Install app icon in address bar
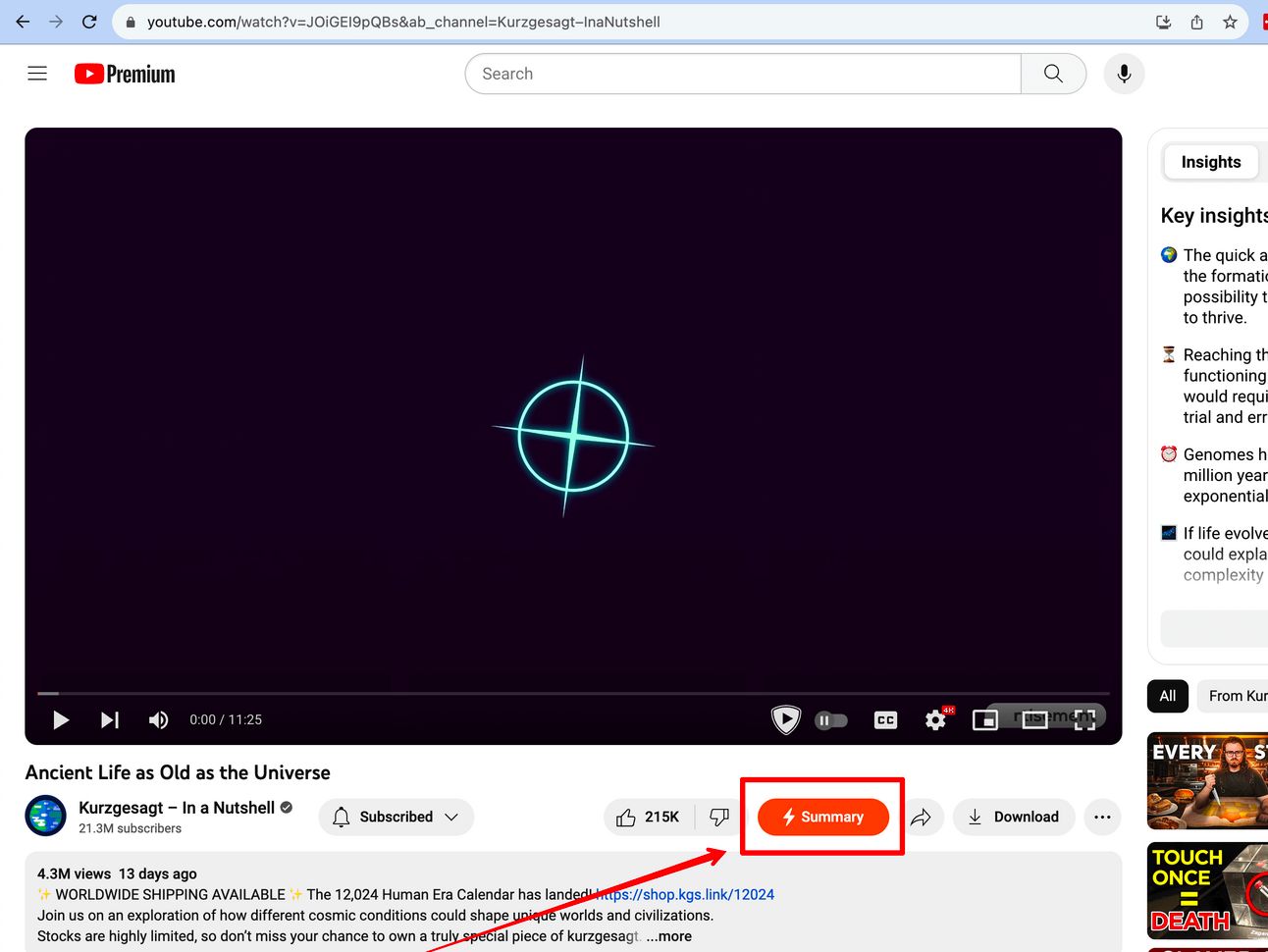Image resolution: width=1268 pixels, height=952 pixels. [x=1164, y=22]
